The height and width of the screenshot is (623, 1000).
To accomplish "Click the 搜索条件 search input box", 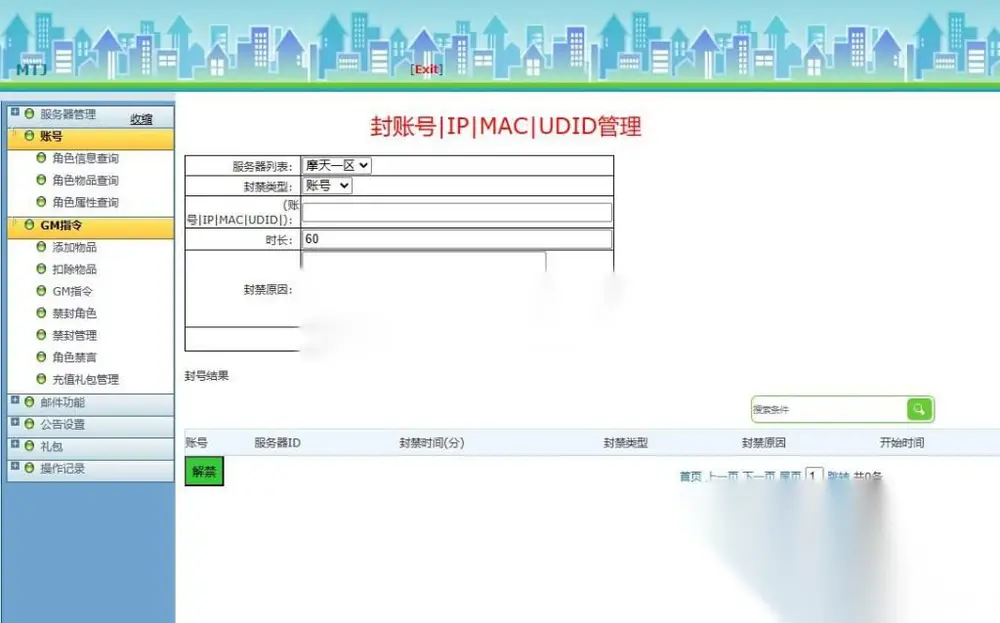I will (x=829, y=409).
